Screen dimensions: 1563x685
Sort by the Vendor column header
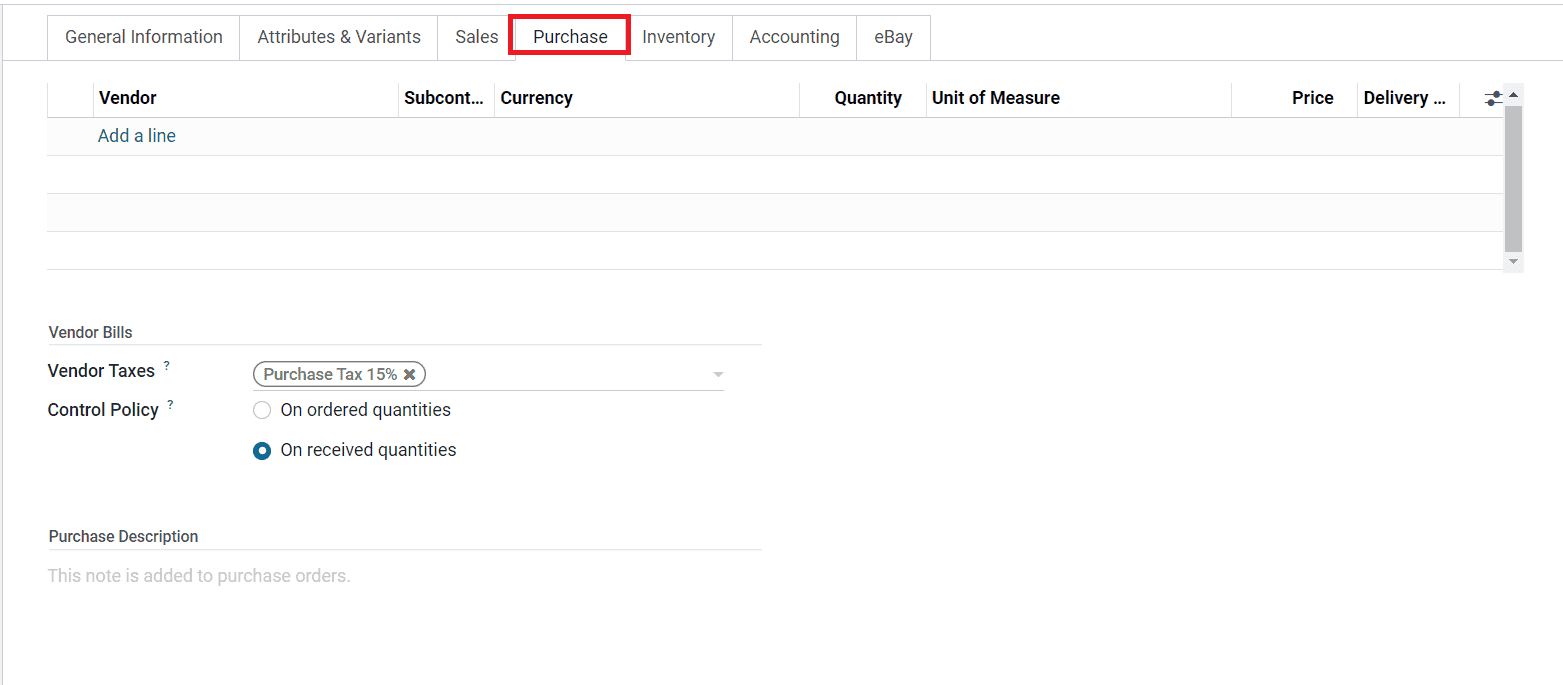[x=128, y=98]
